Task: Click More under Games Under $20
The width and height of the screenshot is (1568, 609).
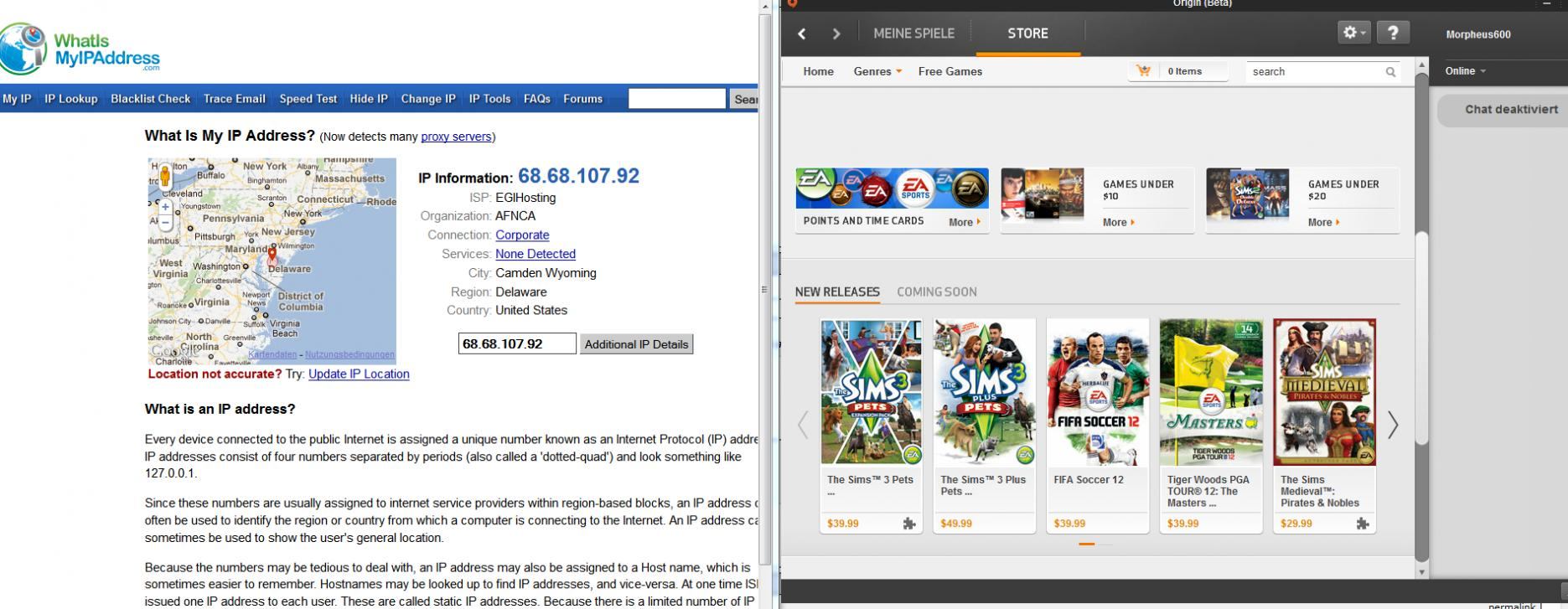Action: pyautogui.click(x=1324, y=222)
